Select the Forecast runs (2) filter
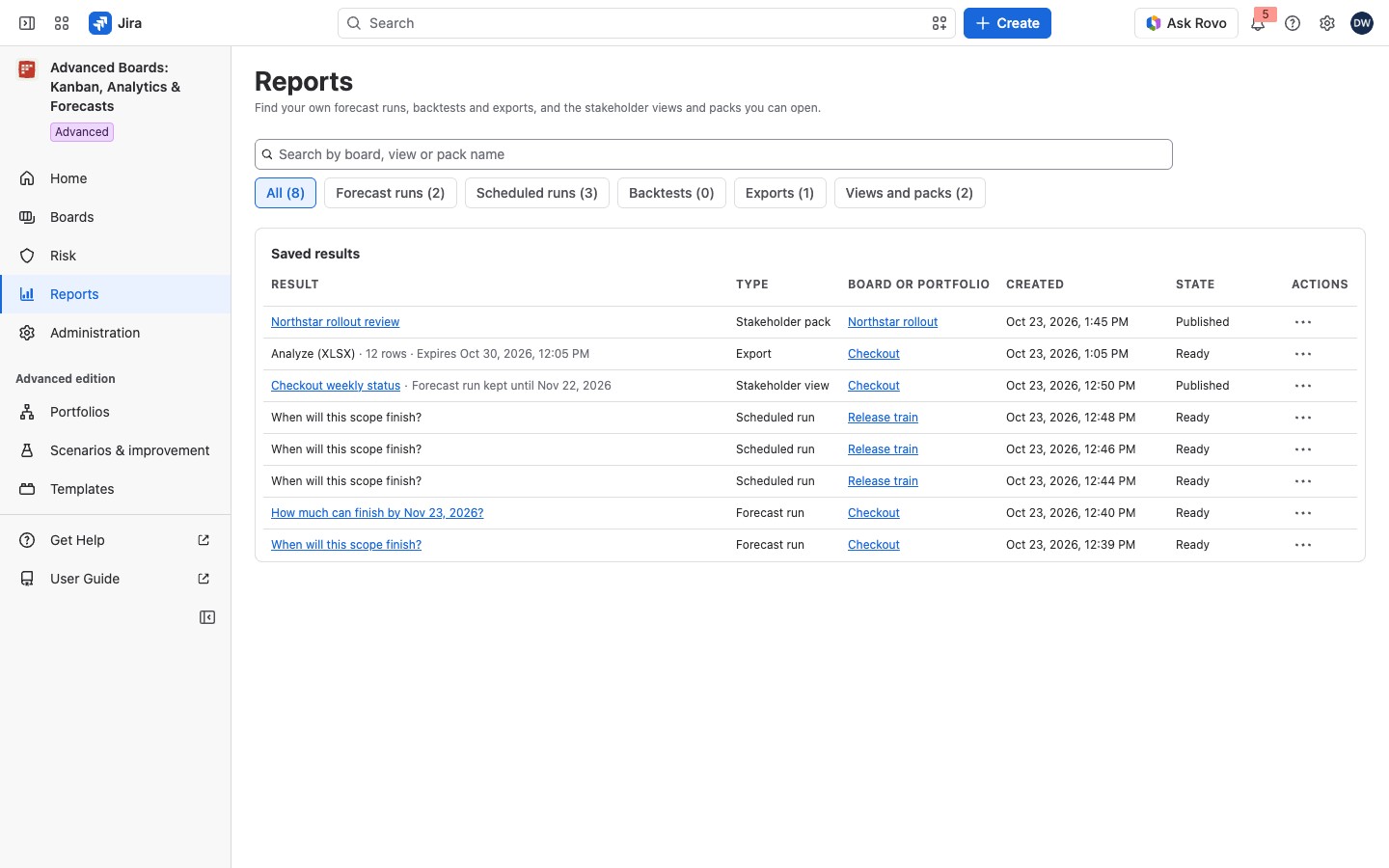Viewport: 1389px width, 868px height. (390, 193)
